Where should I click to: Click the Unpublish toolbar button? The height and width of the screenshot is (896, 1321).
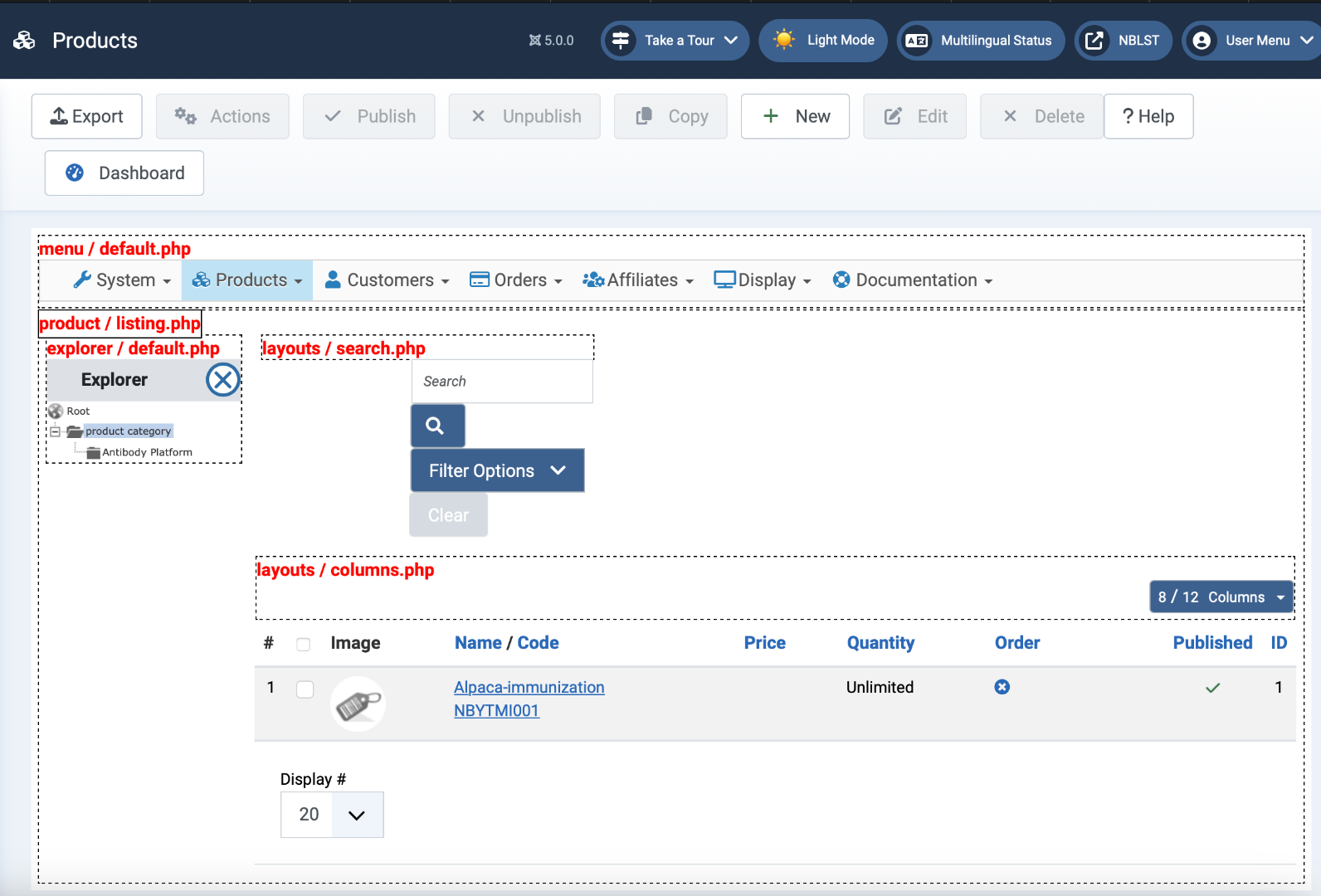pos(524,116)
